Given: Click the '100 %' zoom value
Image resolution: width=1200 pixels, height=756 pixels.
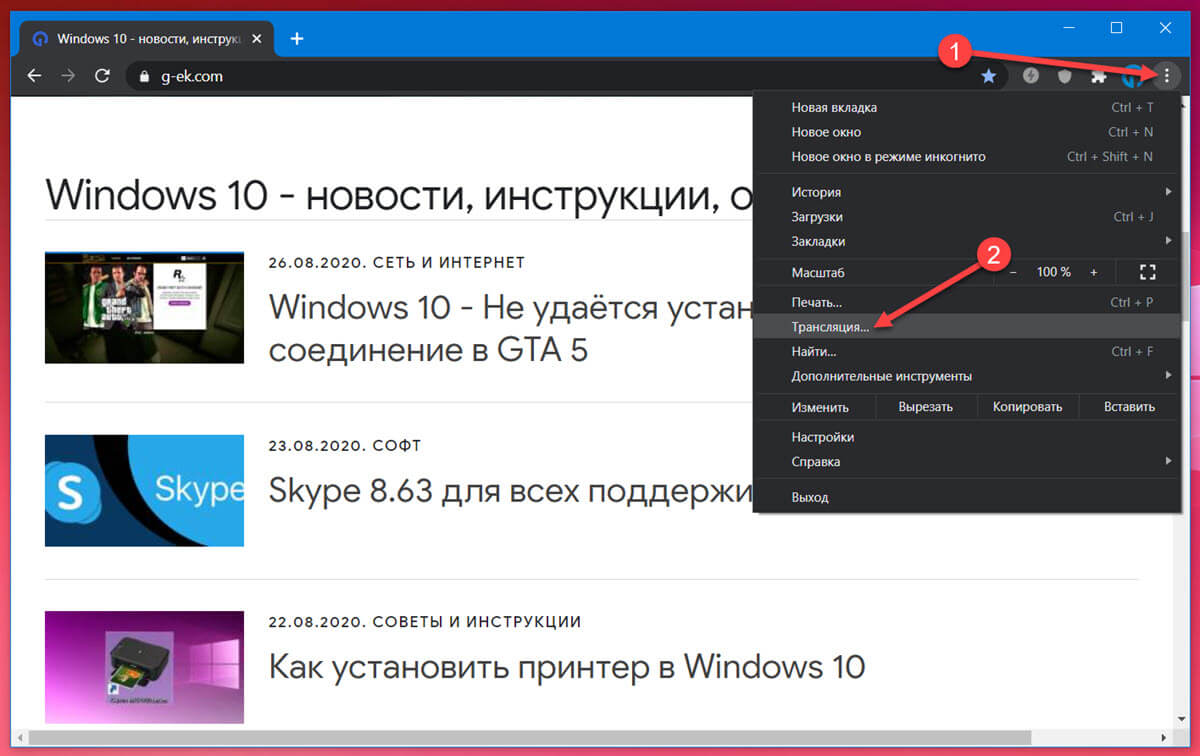Looking at the screenshot, I should (1053, 272).
